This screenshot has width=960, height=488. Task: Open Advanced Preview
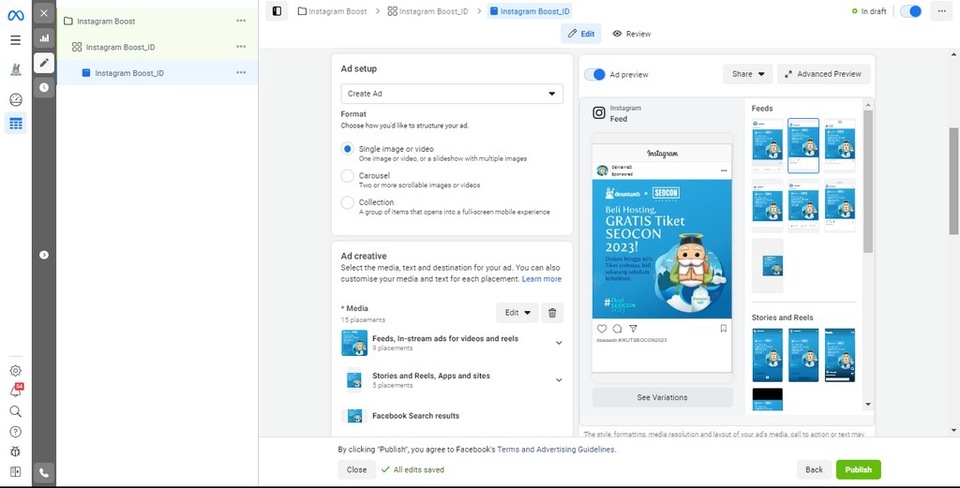coord(823,74)
